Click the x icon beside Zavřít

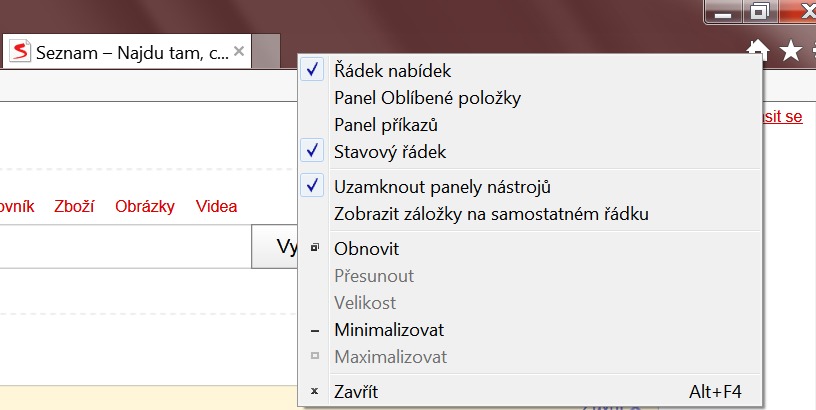314,392
